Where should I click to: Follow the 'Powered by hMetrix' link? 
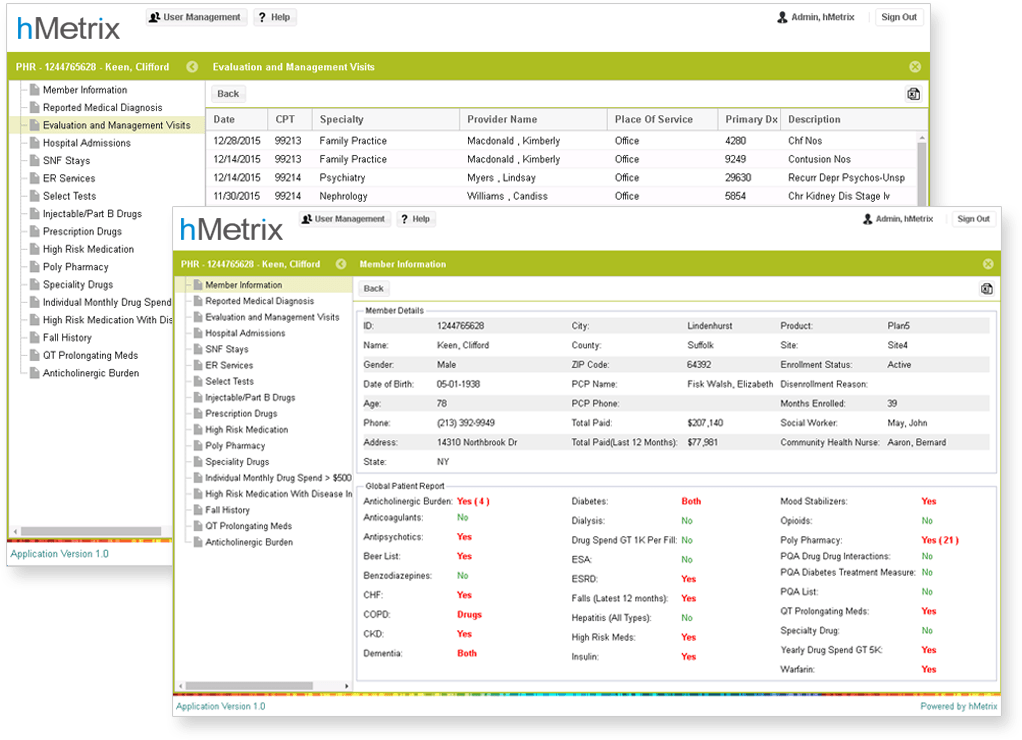click(x=959, y=706)
